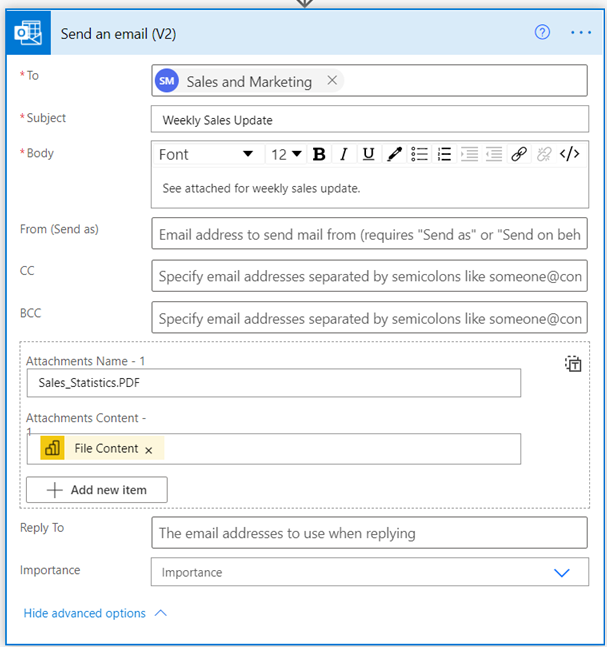Open the font color picker pen
The width and height of the screenshot is (607, 647).
pos(394,154)
